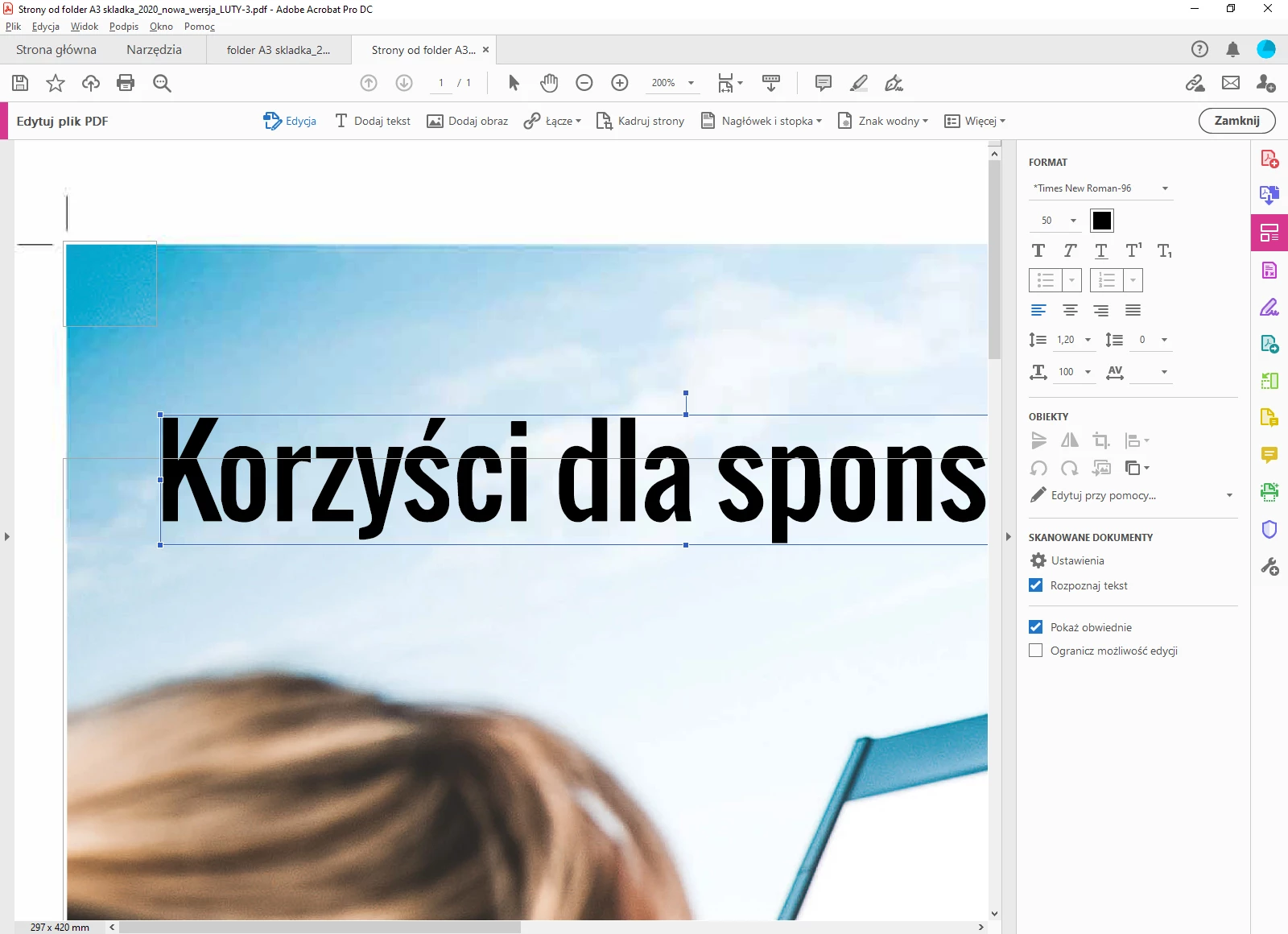Select the highlighter pen tool

click(859, 83)
